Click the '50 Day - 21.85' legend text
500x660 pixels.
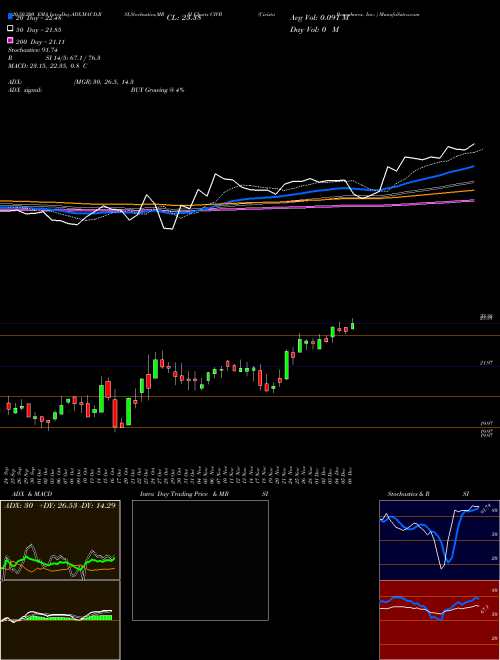[39, 30]
